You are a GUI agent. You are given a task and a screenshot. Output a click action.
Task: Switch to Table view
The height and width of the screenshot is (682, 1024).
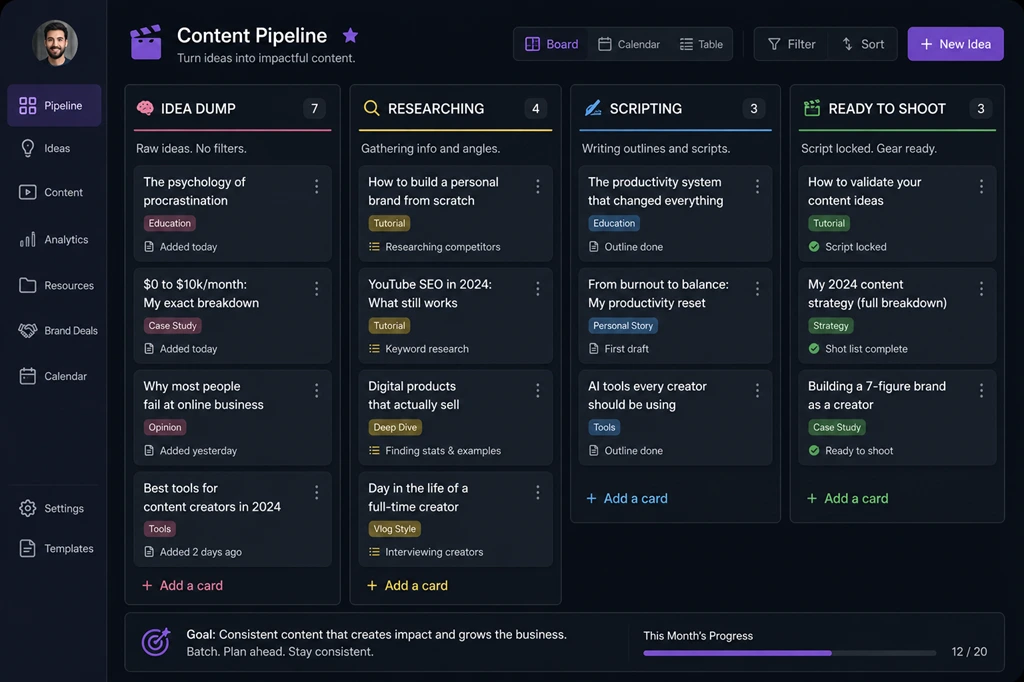701,44
